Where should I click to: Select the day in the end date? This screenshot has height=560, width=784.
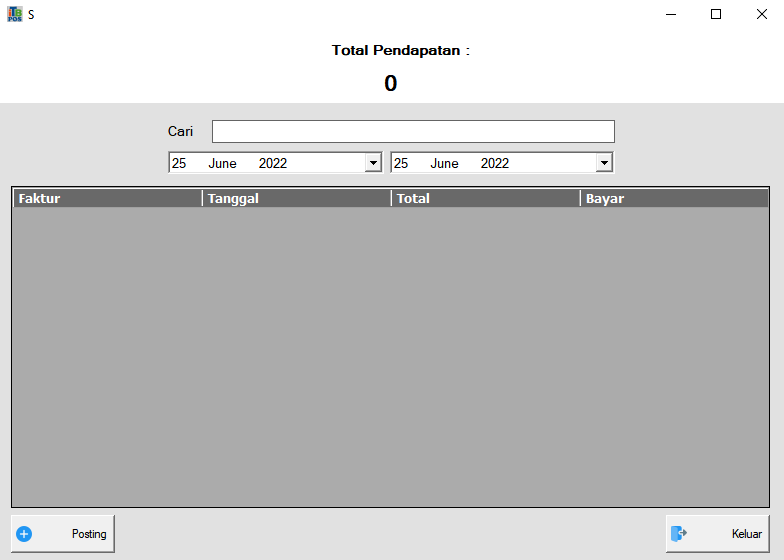[401, 163]
